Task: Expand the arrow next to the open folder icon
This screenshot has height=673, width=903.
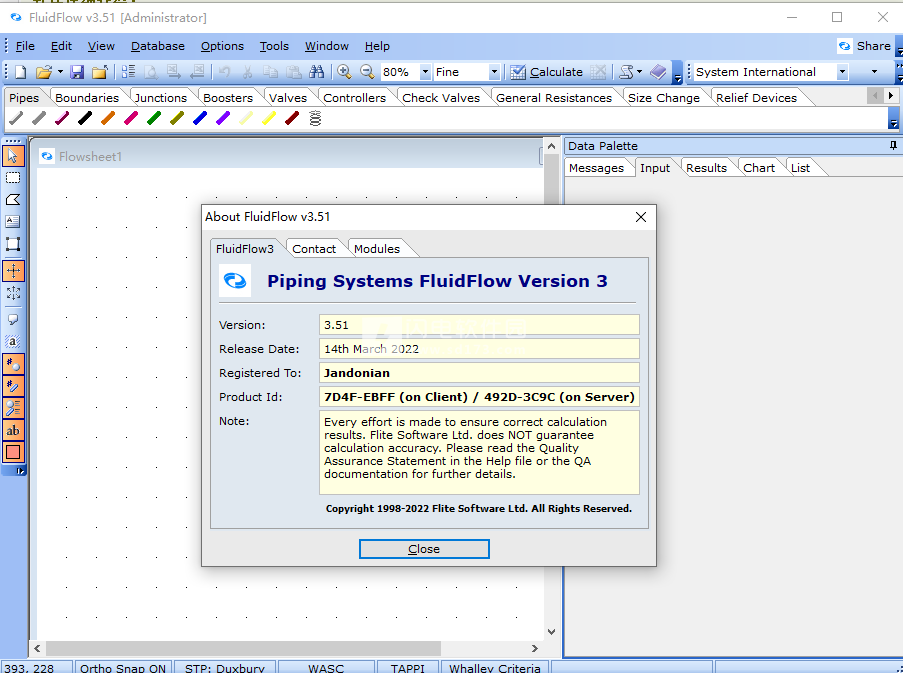Action: tap(60, 72)
